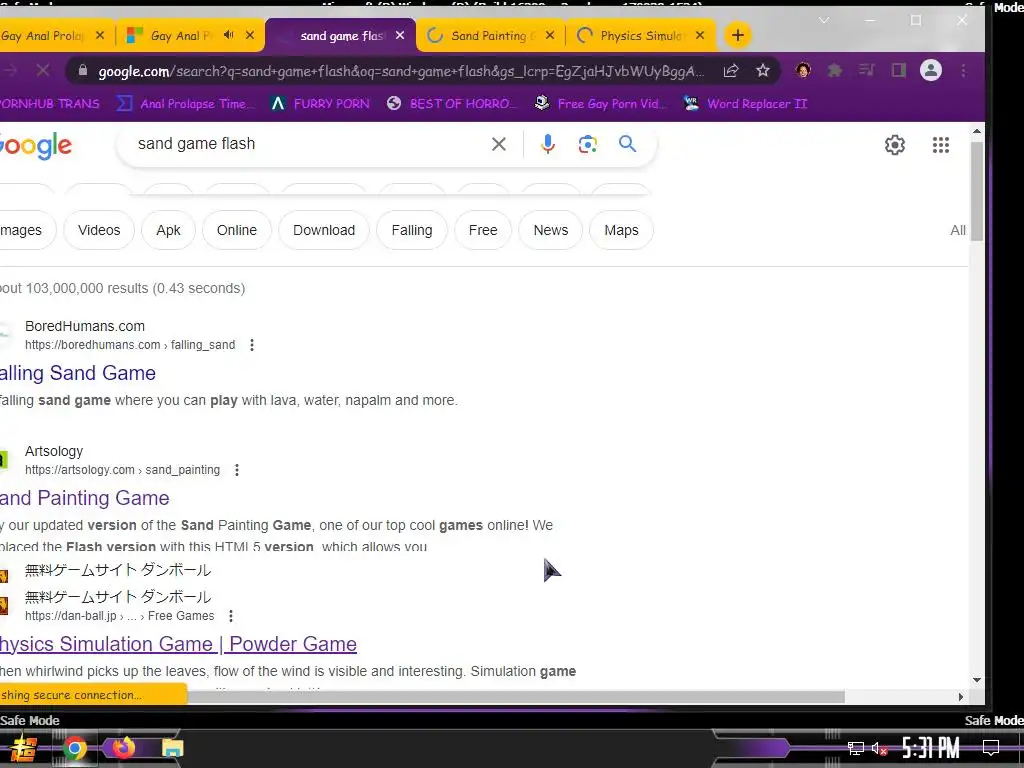Apply the Apk search chip
The height and width of the screenshot is (768, 1024).
(x=168, y=230)
